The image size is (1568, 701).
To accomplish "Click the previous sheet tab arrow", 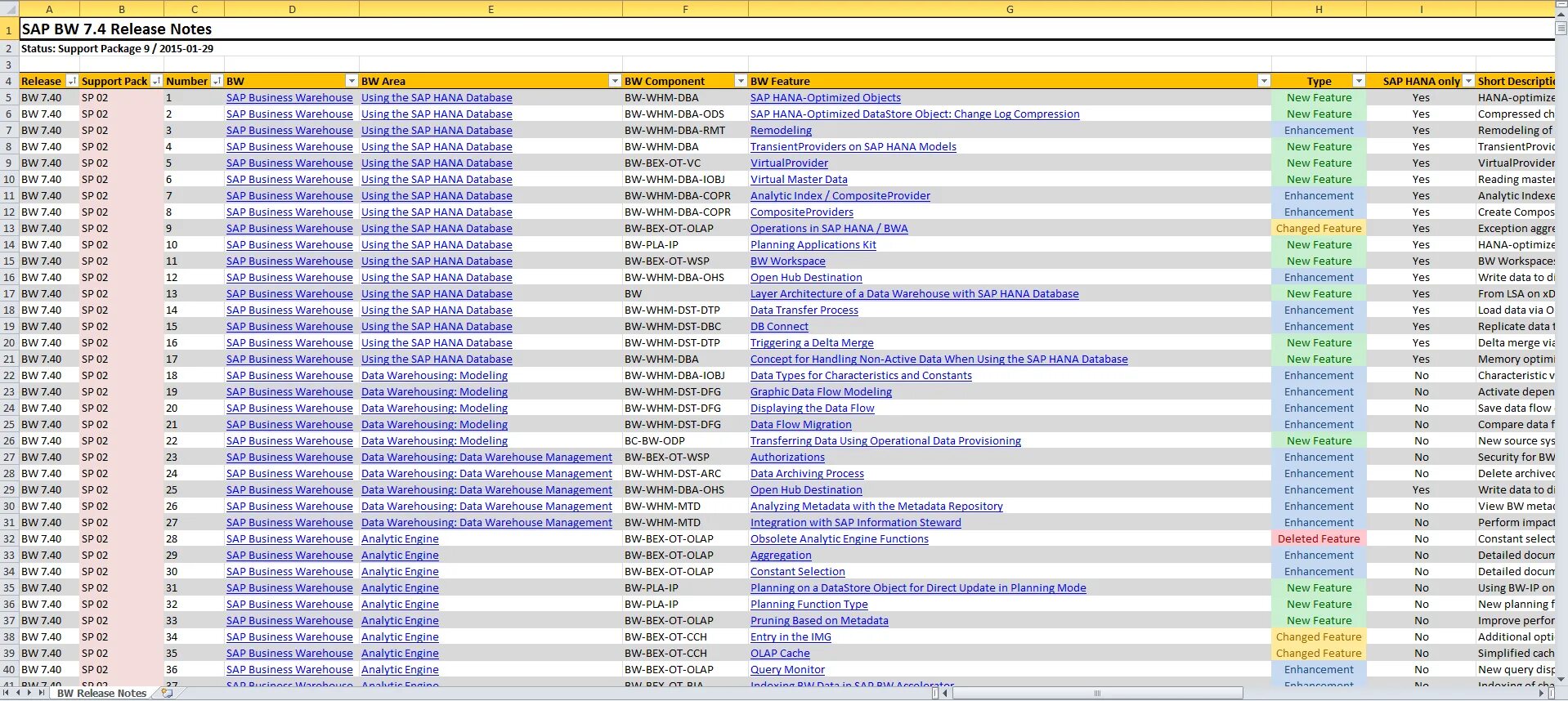I will [18, 693].
